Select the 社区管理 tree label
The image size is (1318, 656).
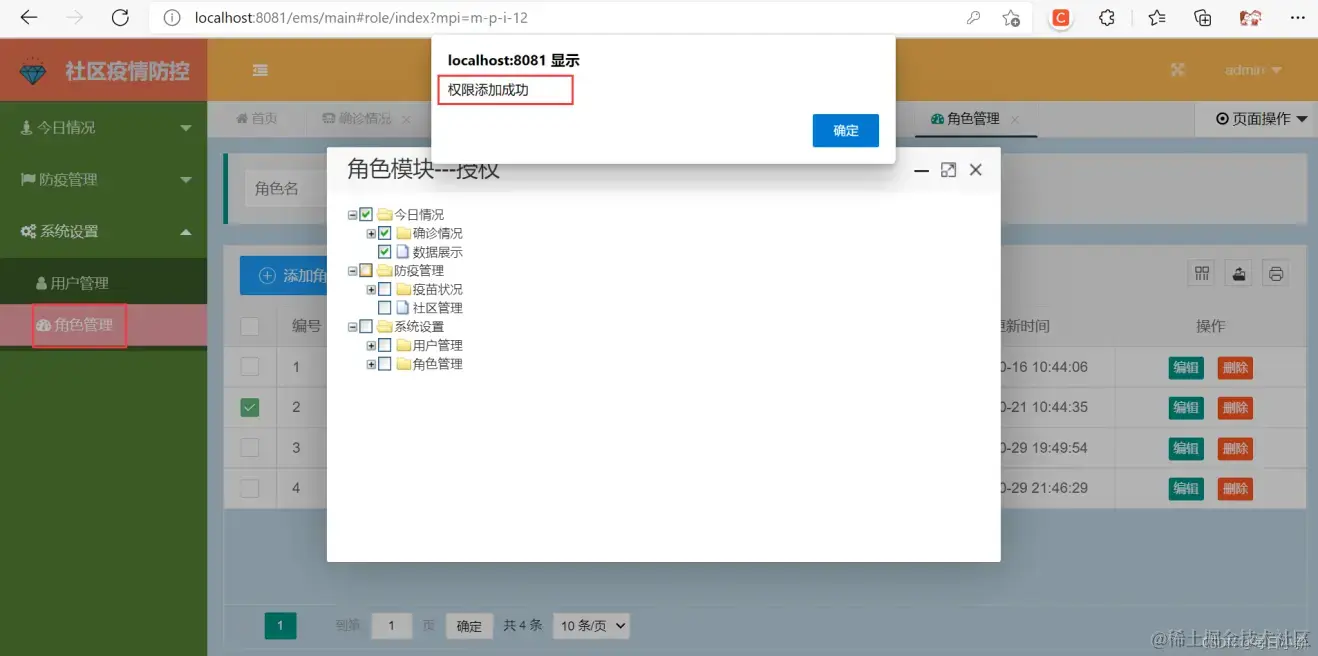(438, 308)
